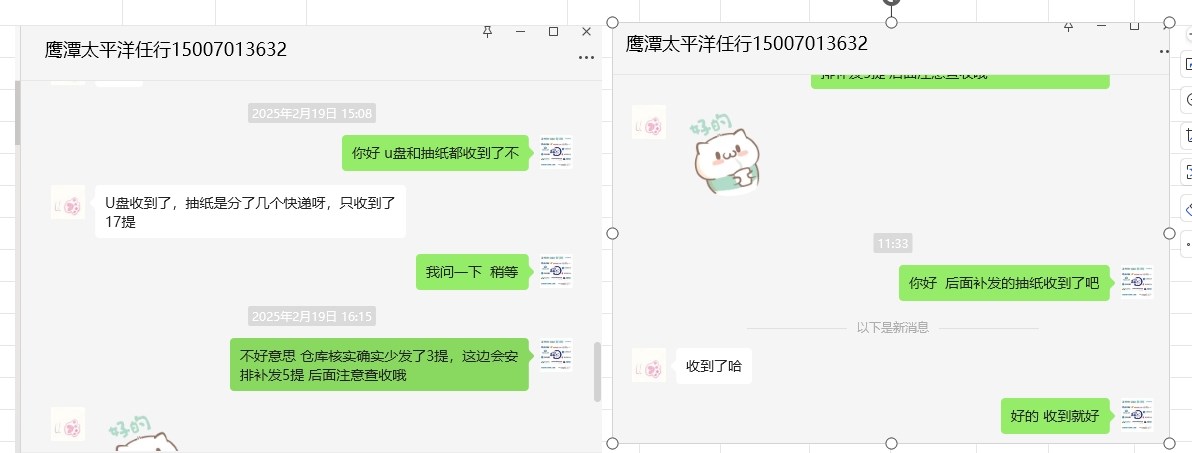Click the '2025年2月19日 16:15' timestamp label
This screenshot has height=453, width=1192.
tap(312, 316)
